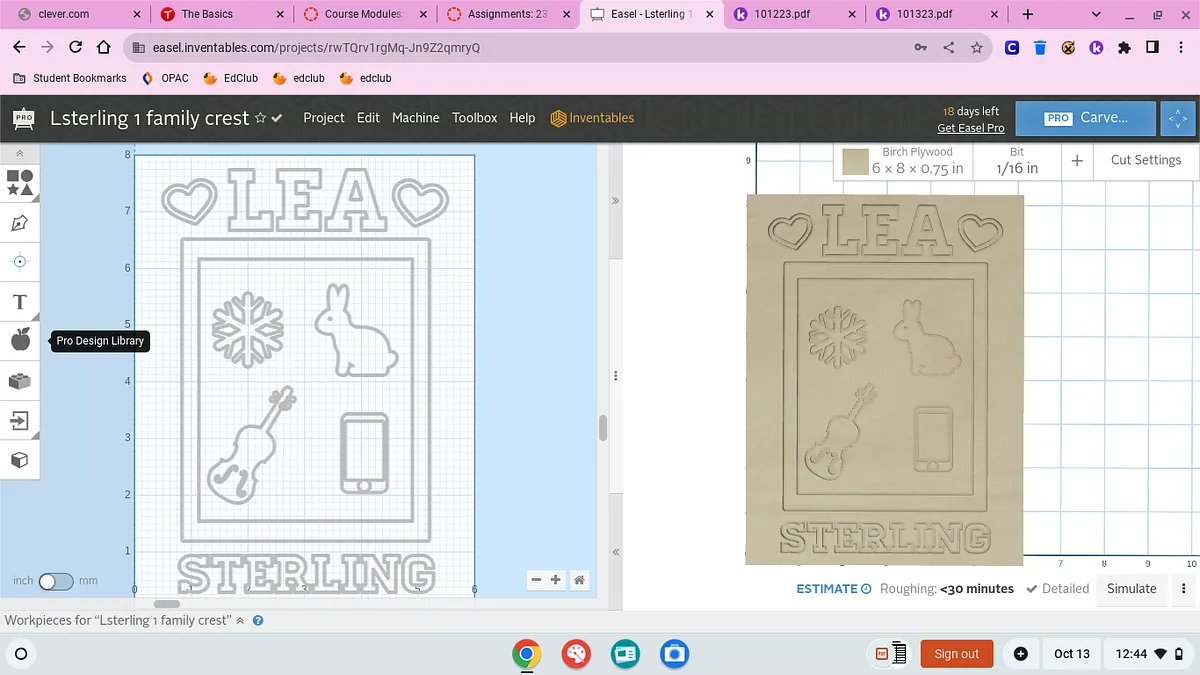Expand the Workpieces panel chevron
Viewport: 1200px width, 675px height.
(240, 621)
